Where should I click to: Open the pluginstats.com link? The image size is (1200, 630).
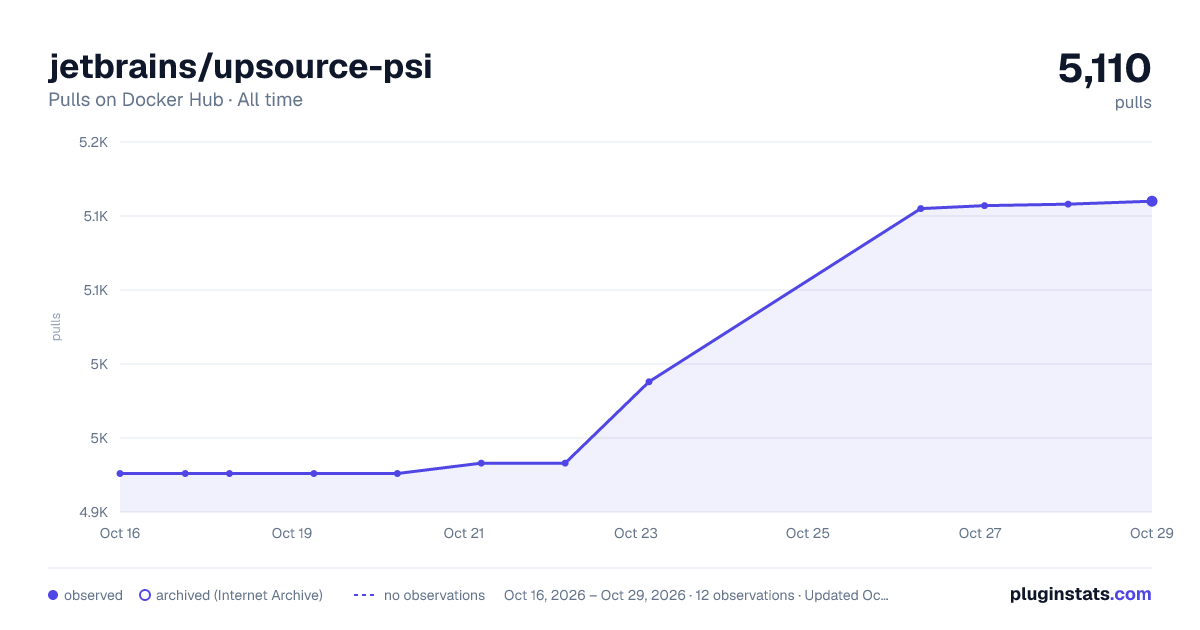(1081, 594)
